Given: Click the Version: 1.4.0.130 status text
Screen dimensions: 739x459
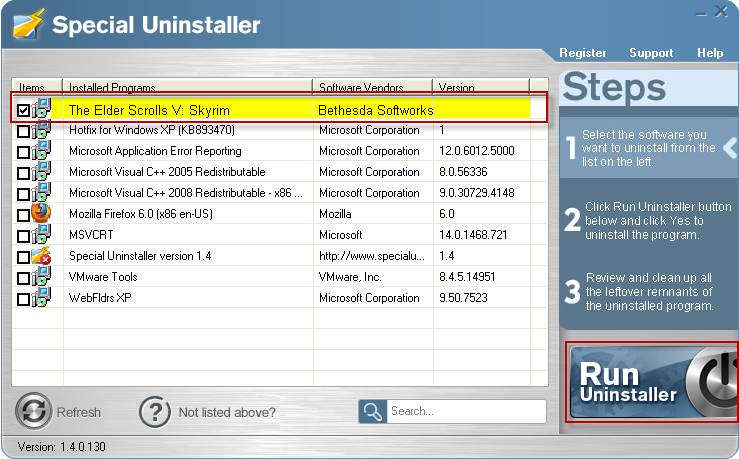Looking at the screenshot, I should click(61, 446).
